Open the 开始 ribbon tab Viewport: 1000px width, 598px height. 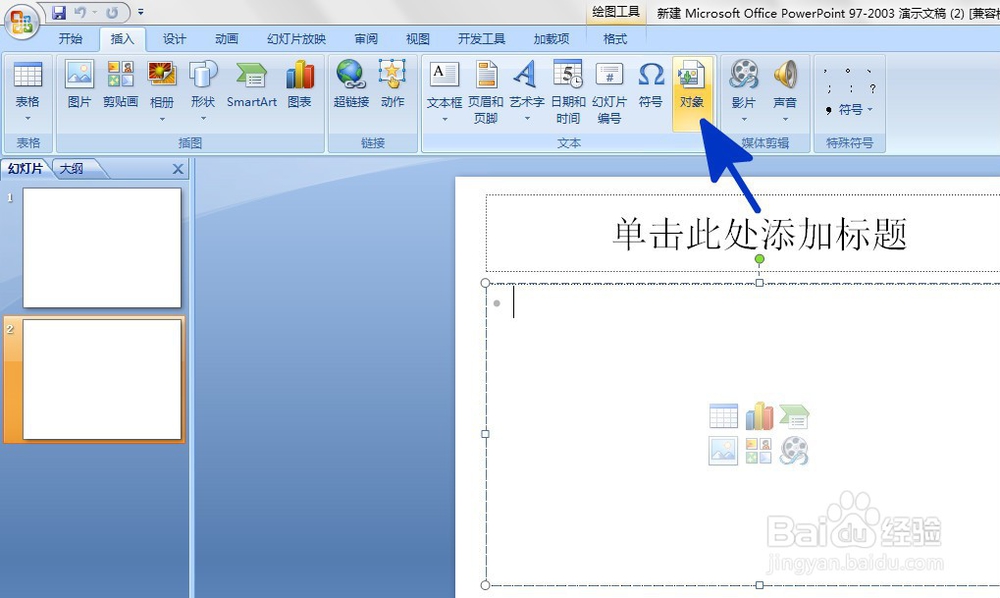click(x=70, y=39)
